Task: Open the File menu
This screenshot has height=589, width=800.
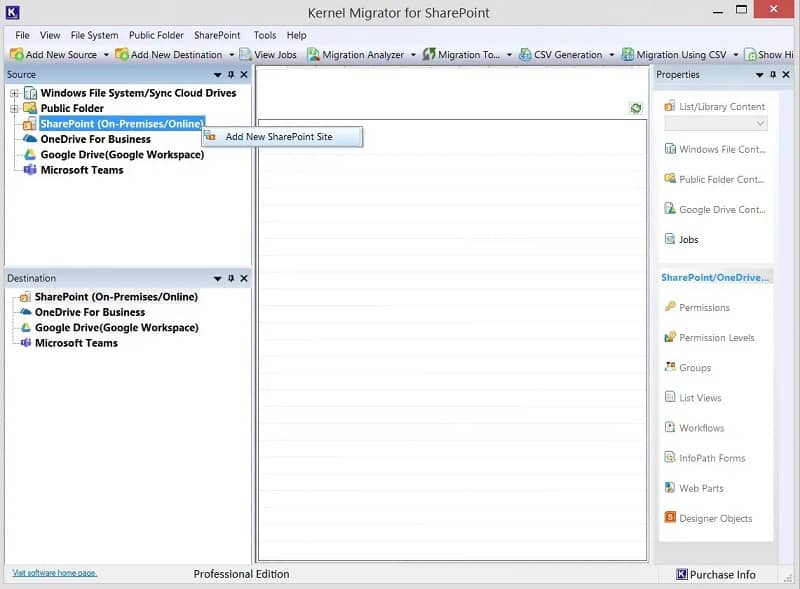Action: tap(22, 35)
